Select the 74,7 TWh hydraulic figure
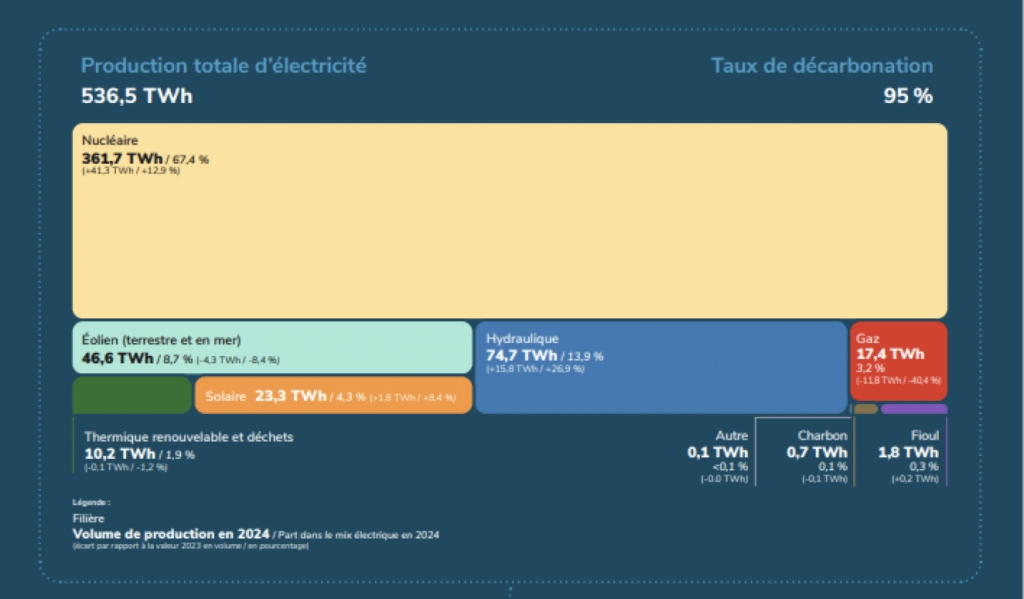Viewport: 1024px width, 599px height. [521, 355]
